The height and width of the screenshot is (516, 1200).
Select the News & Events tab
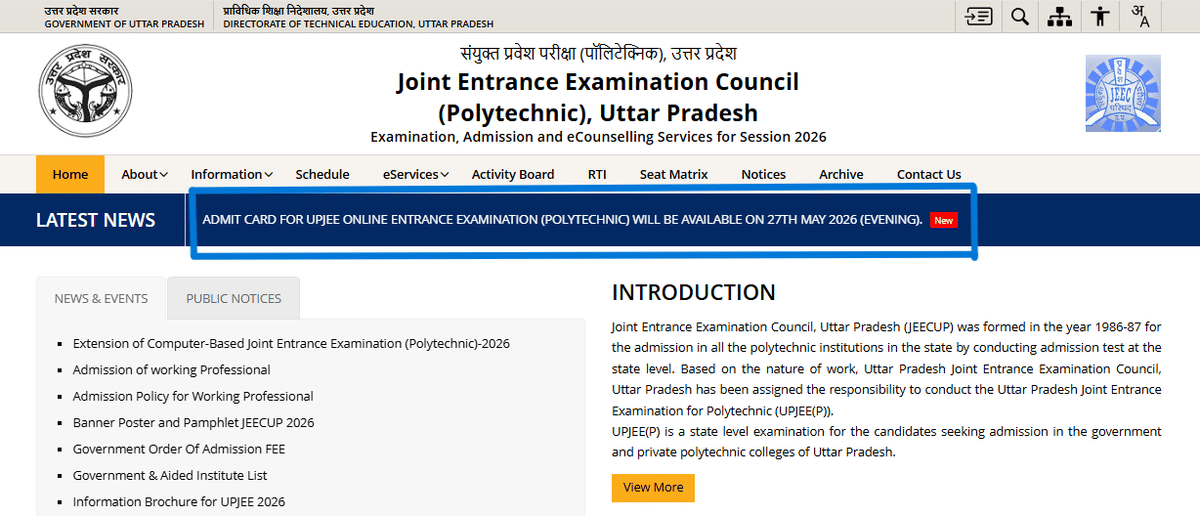[101, 298]
